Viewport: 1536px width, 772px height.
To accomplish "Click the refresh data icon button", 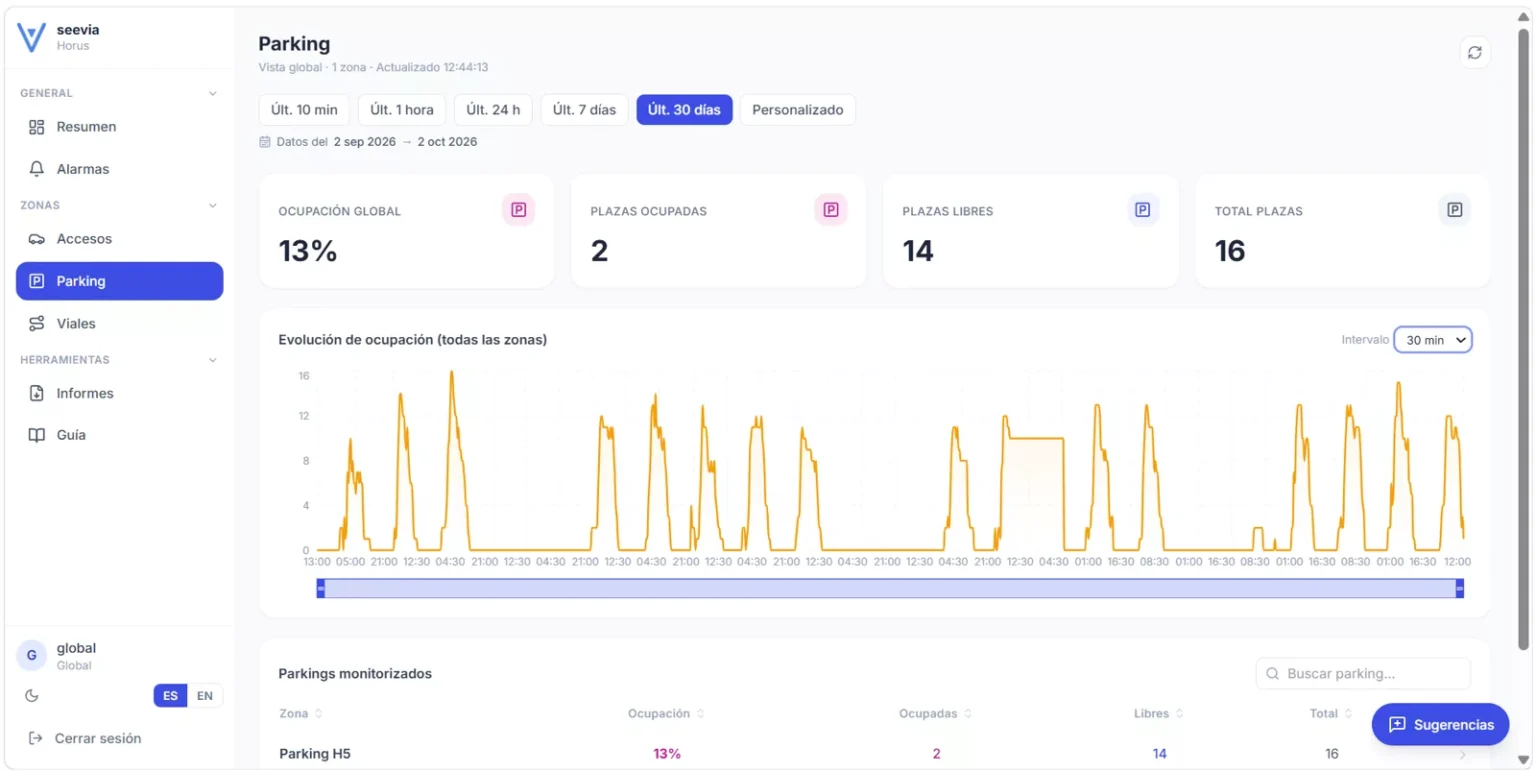I will click(1474, 53).
